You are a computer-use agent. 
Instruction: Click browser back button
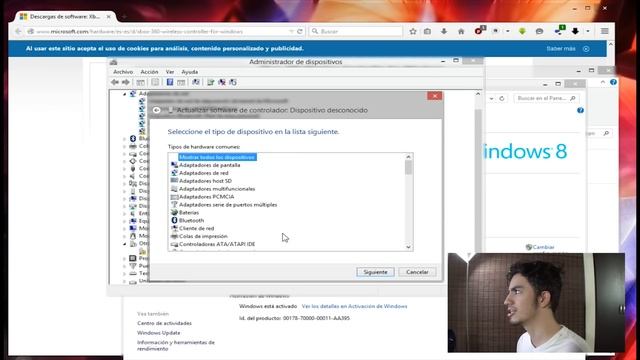tap(18, 31)
